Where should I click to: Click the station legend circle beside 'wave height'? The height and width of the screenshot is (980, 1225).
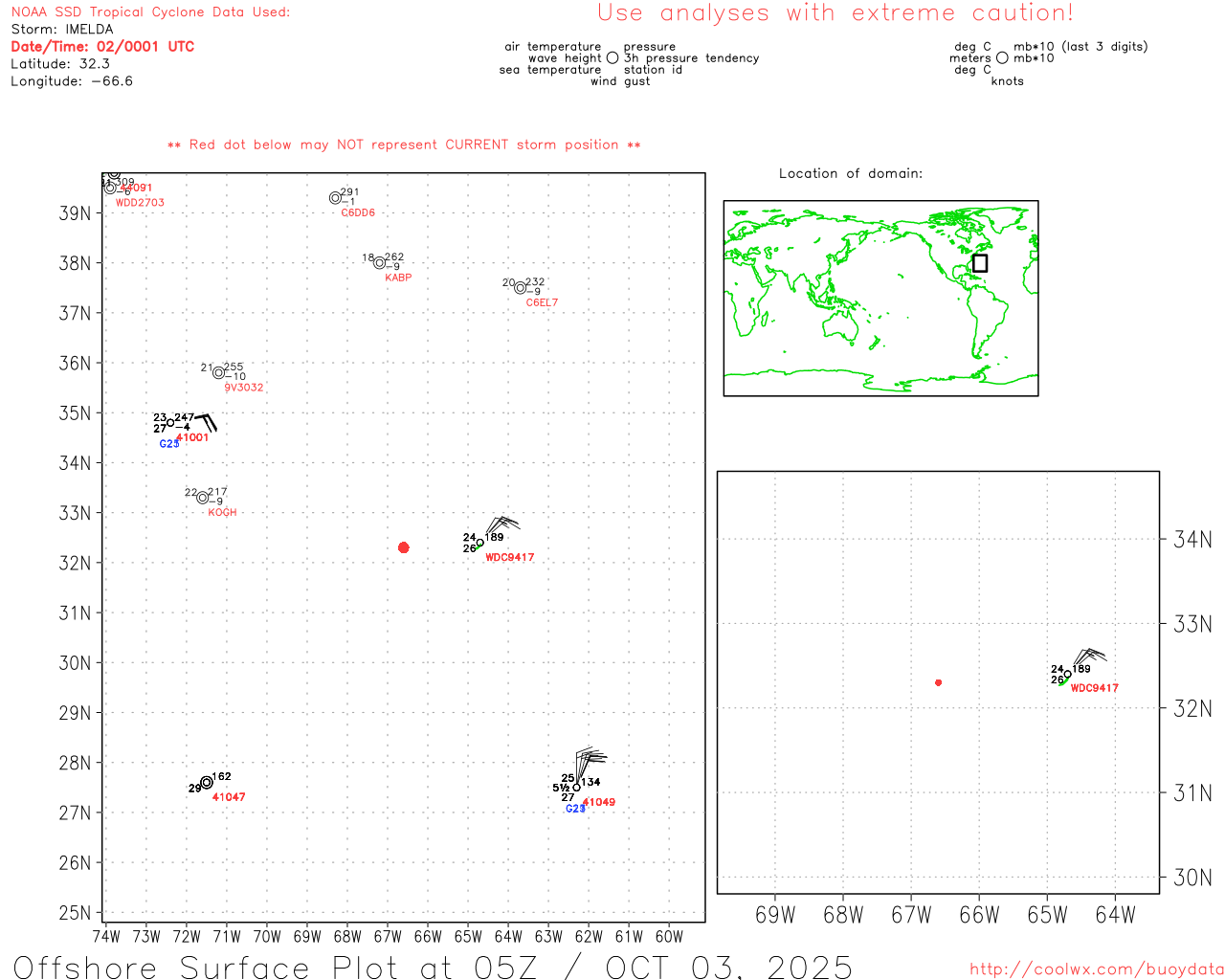[612, 58]
